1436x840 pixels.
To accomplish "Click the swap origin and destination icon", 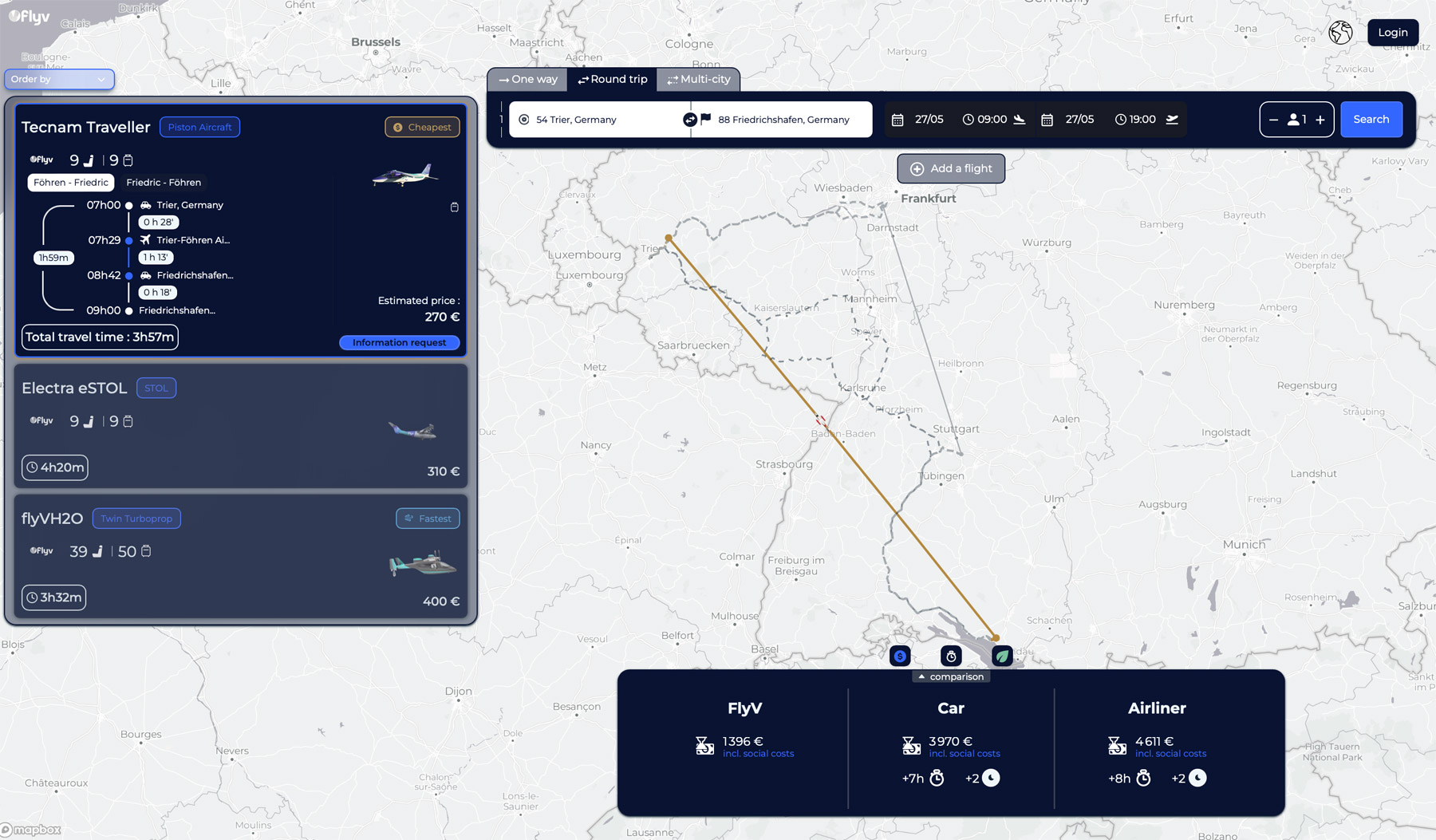I will 688,120.
